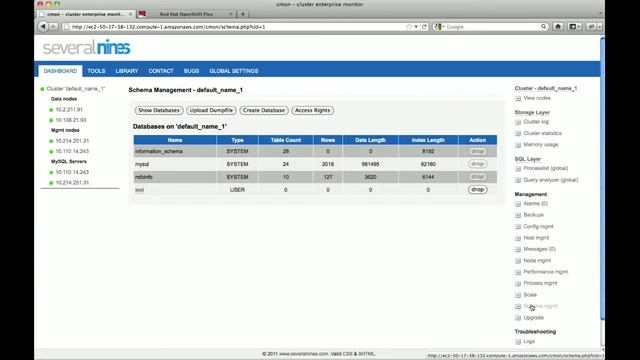Click the icon beside Processlist (global)
Viewport: 640px width, 360px height.
click(518, 169)
